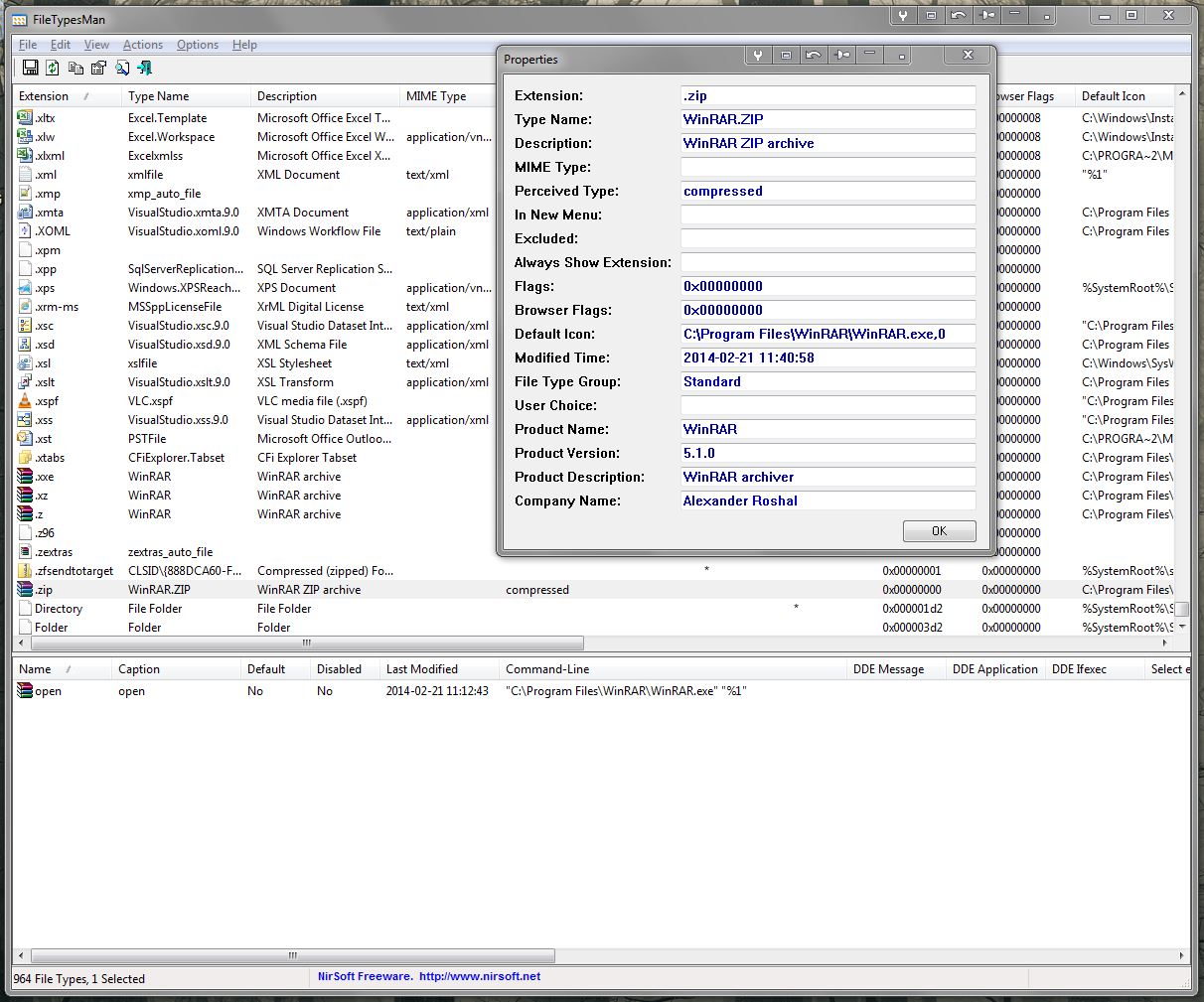Click the FileTypesMan app icon in title bar
1204x1002 pixels.
(19, 19)
